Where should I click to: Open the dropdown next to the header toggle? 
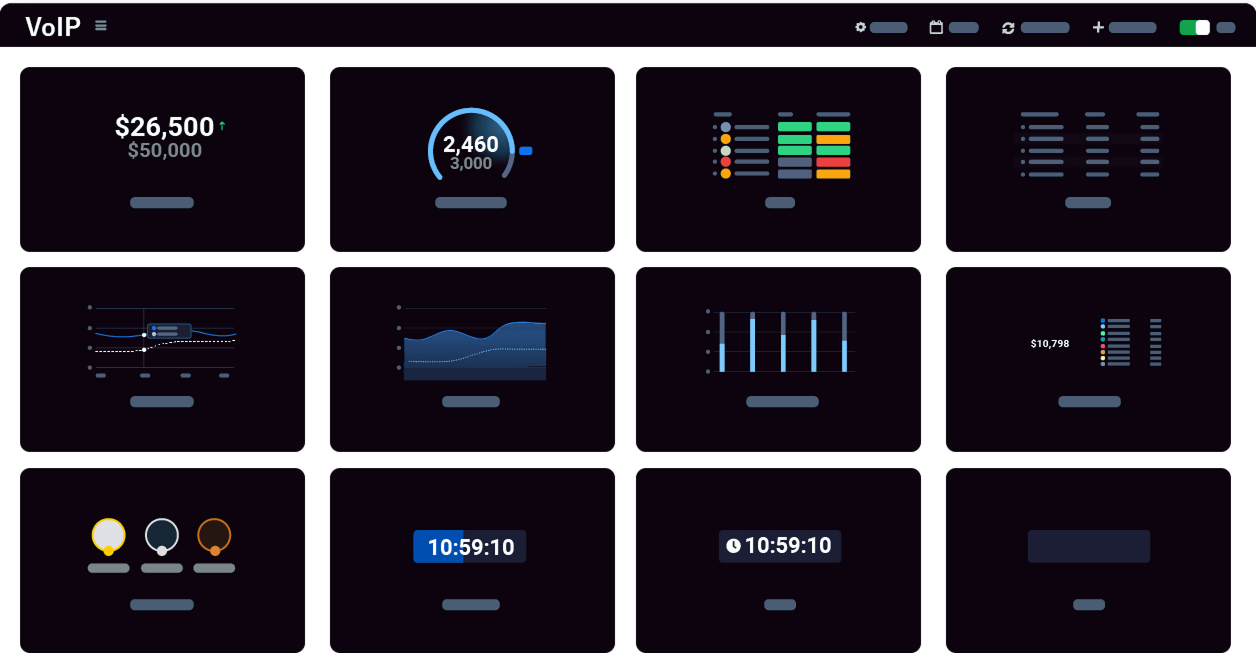click(x=1226, y=28)
